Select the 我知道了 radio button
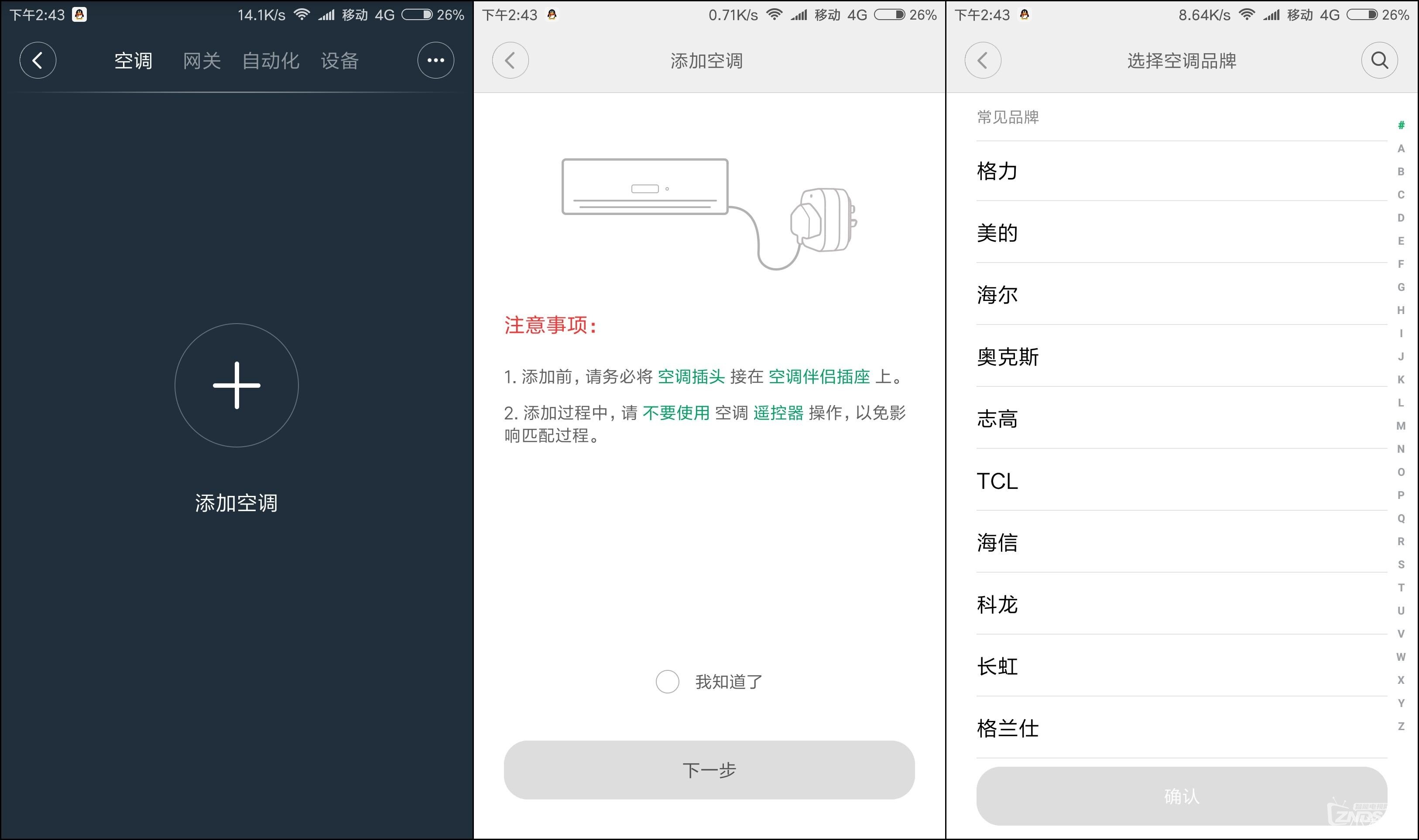The width and height of the screenshot is (1419, 840). pos(667,682)
